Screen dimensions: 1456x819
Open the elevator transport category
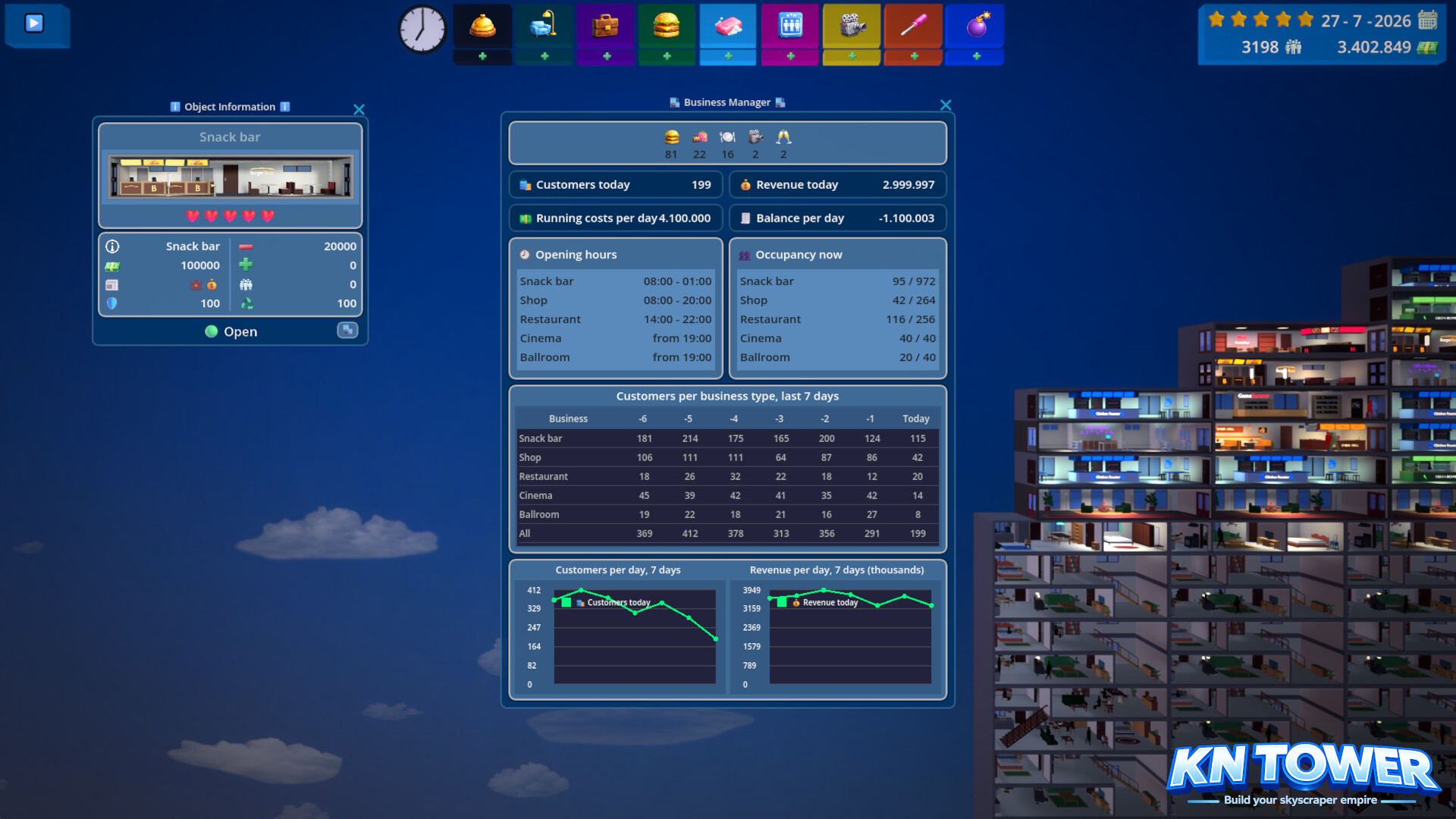pos(790,27)
